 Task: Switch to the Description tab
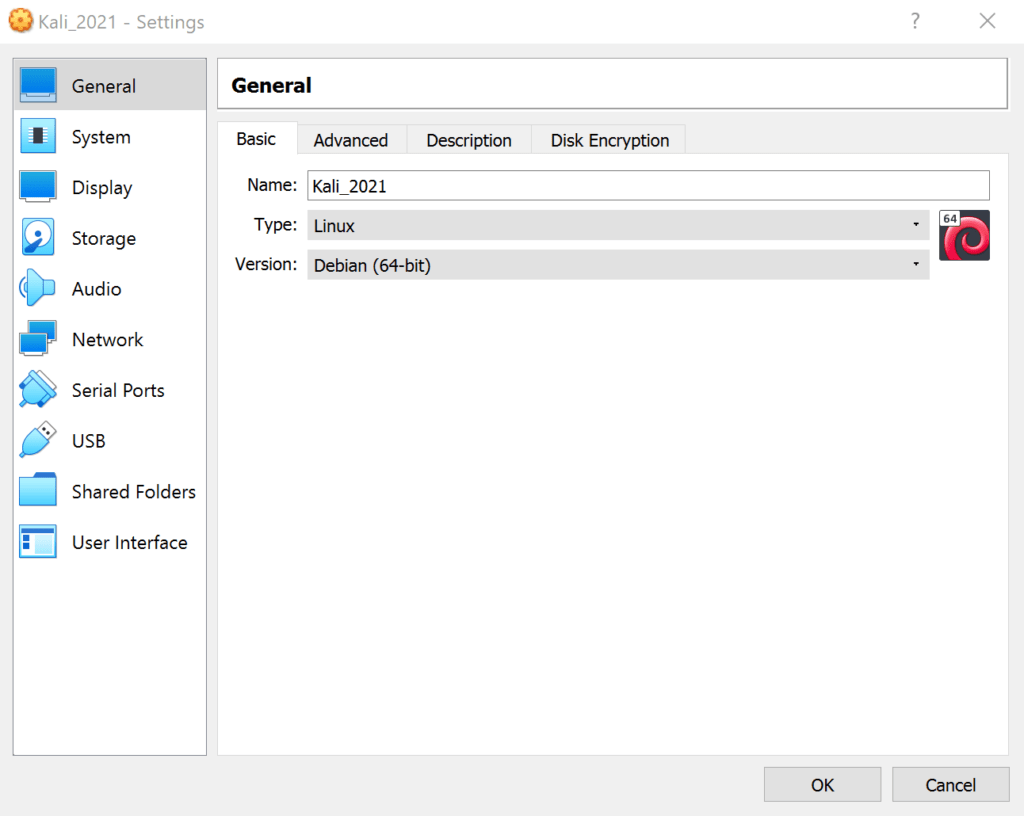(469, 140)
